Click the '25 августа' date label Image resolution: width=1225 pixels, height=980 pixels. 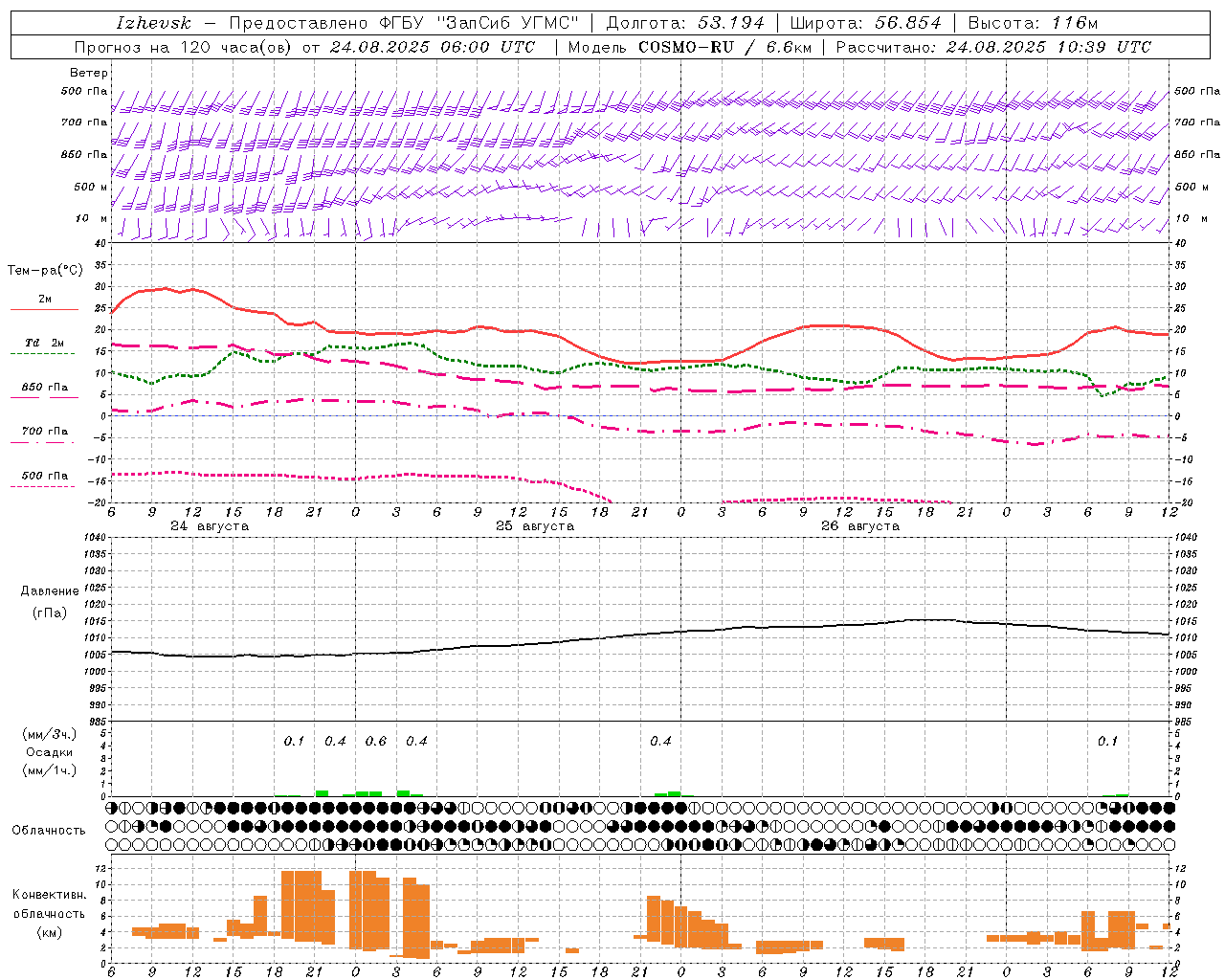click(535, 526)
